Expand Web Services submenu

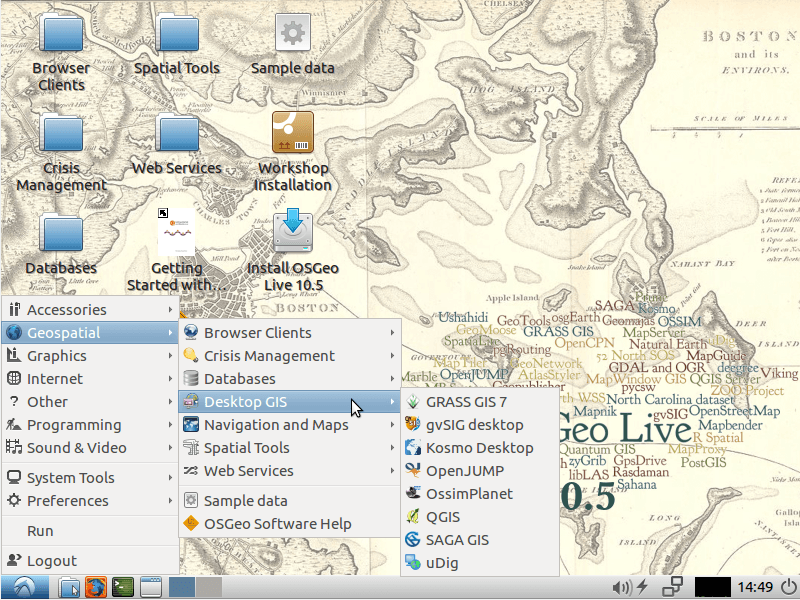pos(289,471)
